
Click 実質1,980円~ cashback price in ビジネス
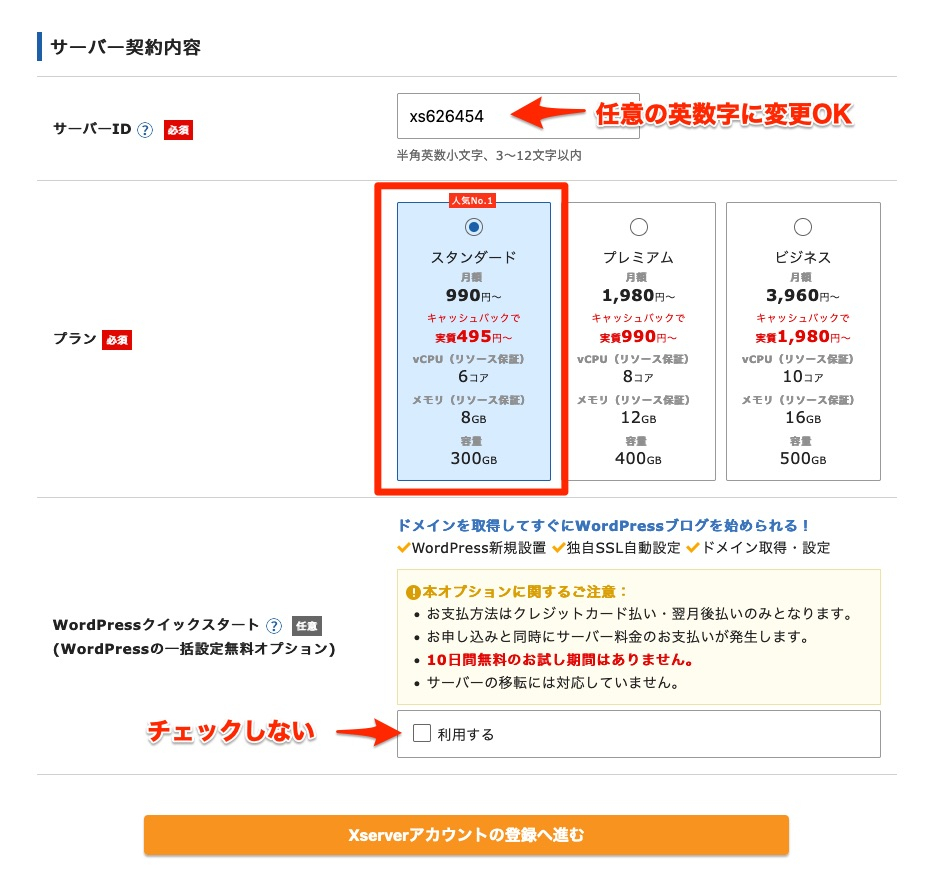[x=803, y=337]
